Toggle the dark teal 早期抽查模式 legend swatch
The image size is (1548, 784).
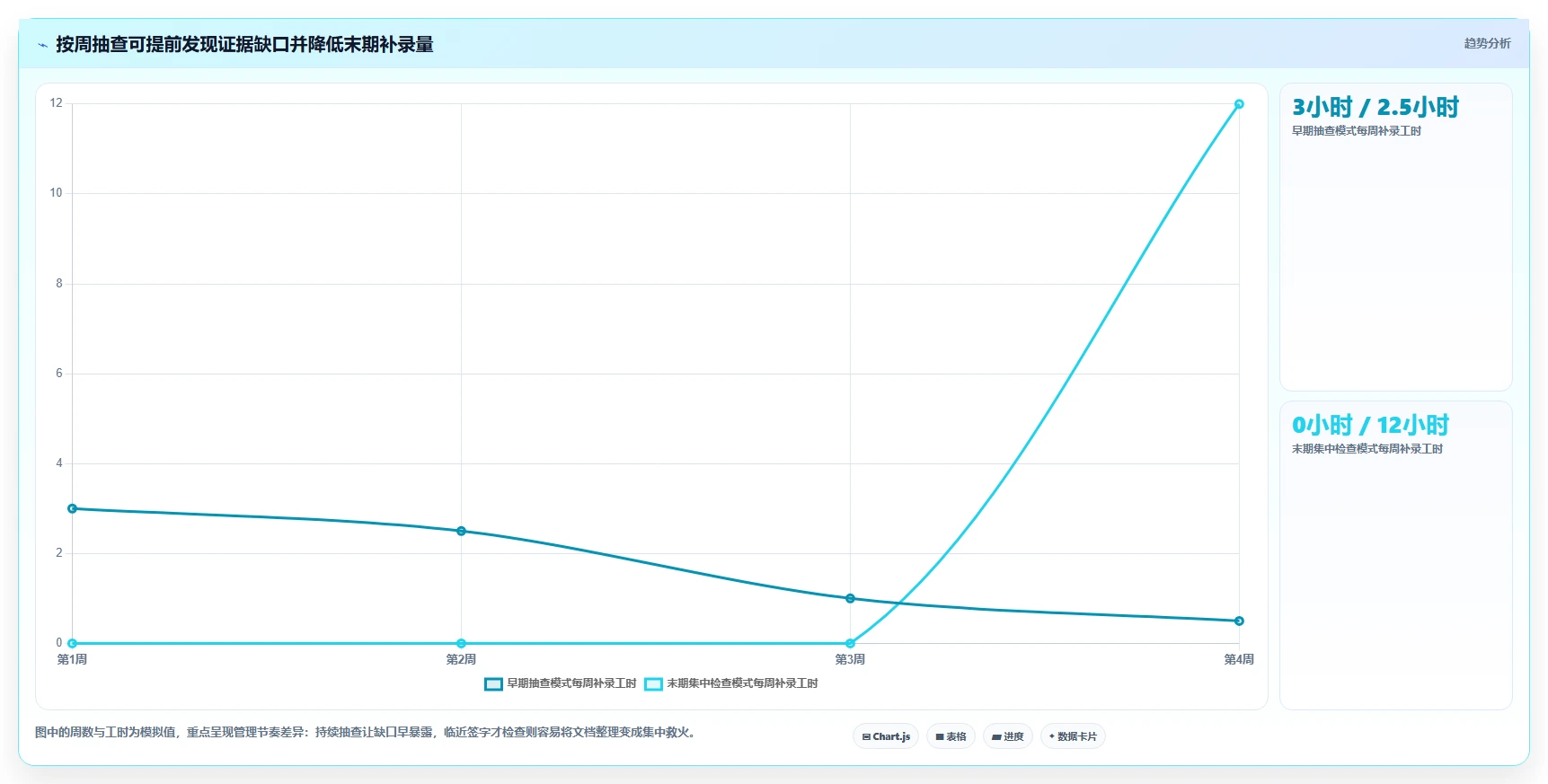pyautogui.click(x=493, y=684)
